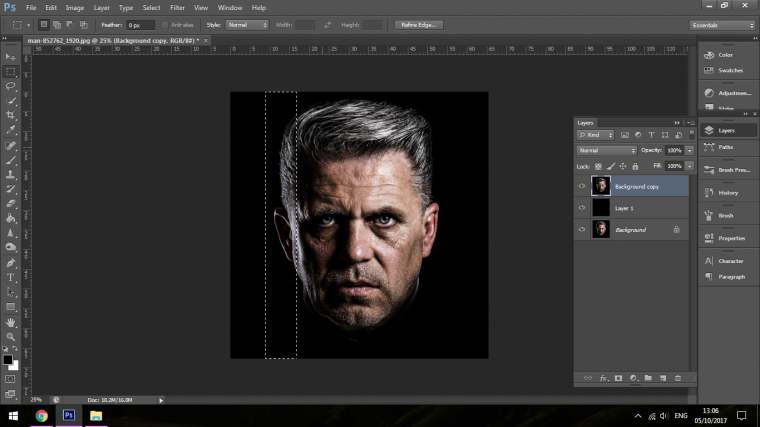Select the Eraser tool
The height and width of the screenshot is (427, 760).
coord(10,204)
